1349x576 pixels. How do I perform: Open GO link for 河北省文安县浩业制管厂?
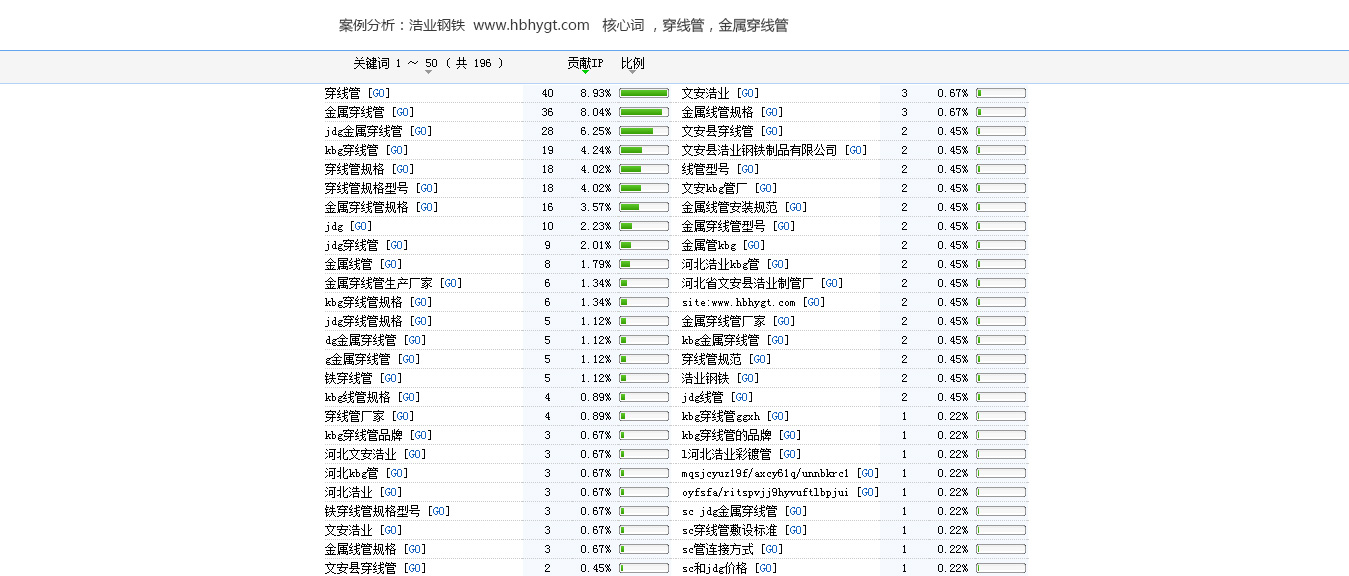coord(831,283)
